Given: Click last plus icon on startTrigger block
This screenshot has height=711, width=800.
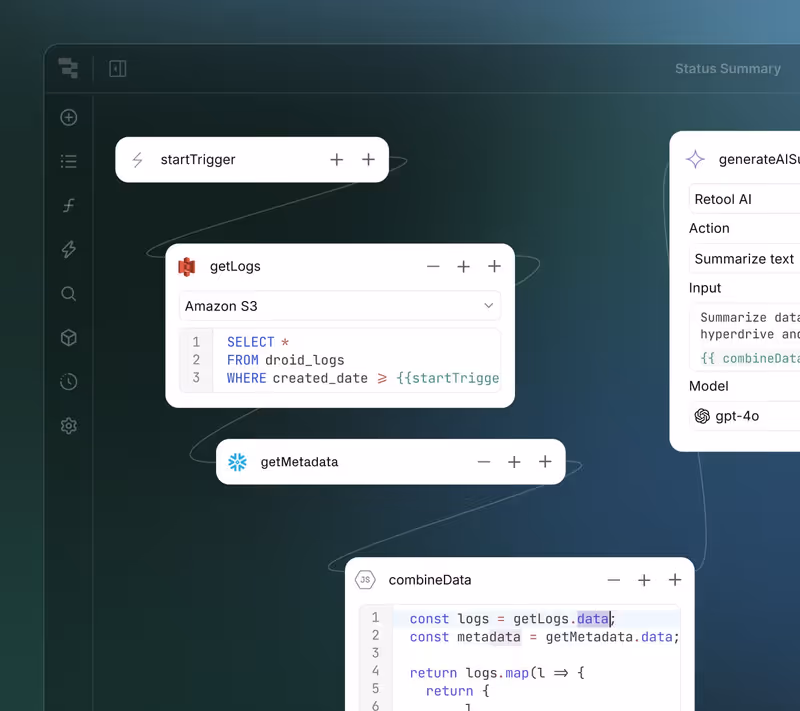Looking at the screenshot, I should 368,160.
